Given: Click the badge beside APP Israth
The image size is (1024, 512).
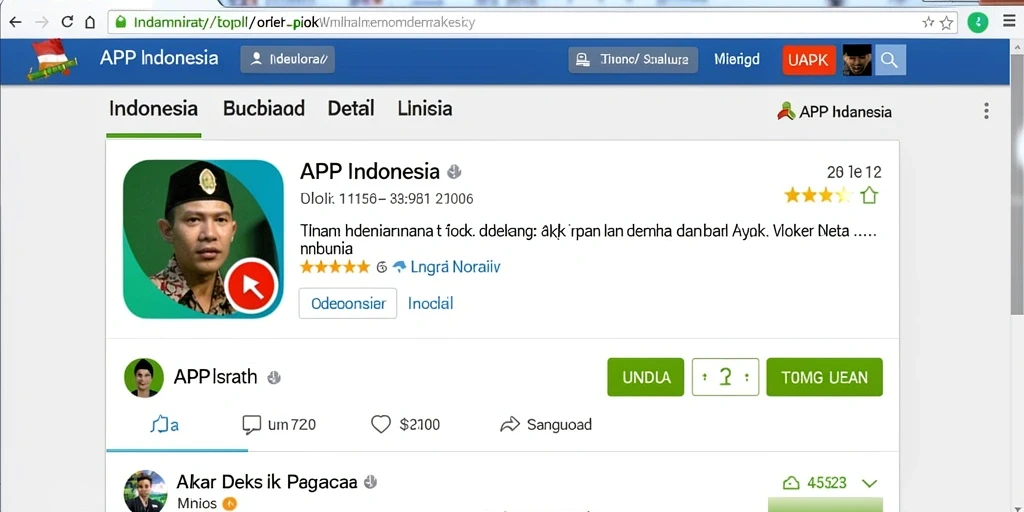Looking at the screenshot, I should coord(274,377).
